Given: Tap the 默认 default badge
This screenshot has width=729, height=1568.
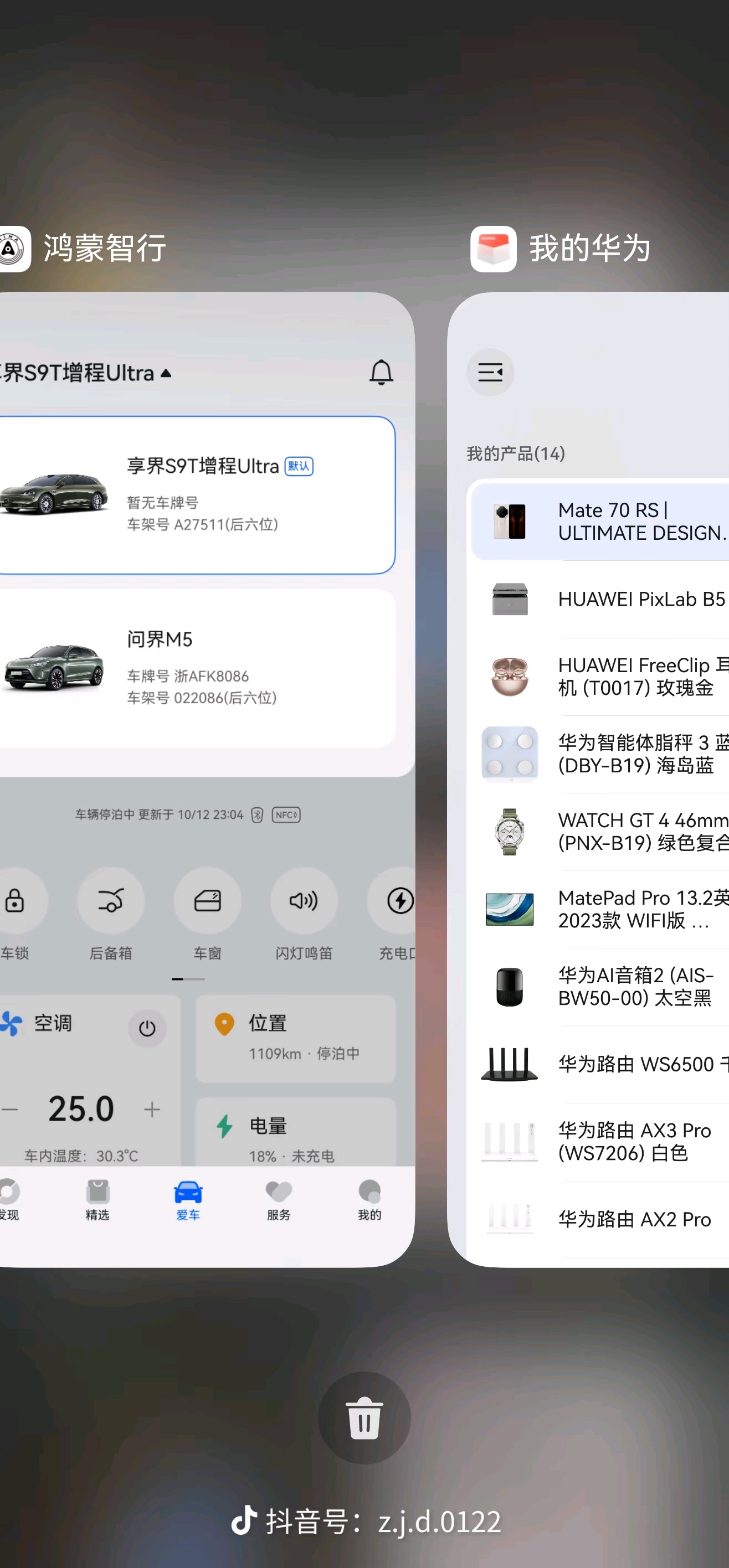Looking at the screenshot, I should pyautogui.click(x=299, y=466).
